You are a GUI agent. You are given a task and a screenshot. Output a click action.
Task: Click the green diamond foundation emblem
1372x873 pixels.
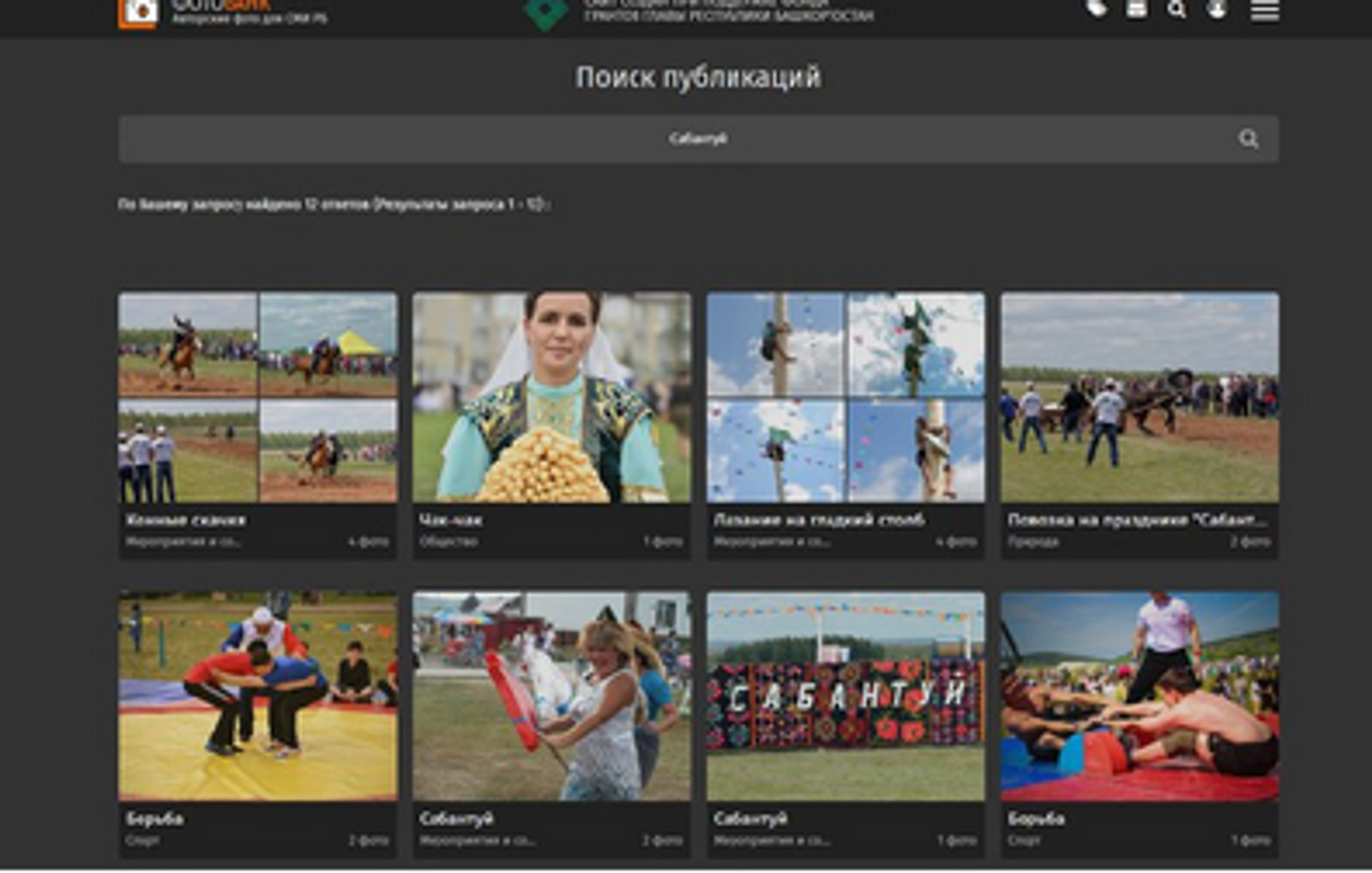(546, 12)
